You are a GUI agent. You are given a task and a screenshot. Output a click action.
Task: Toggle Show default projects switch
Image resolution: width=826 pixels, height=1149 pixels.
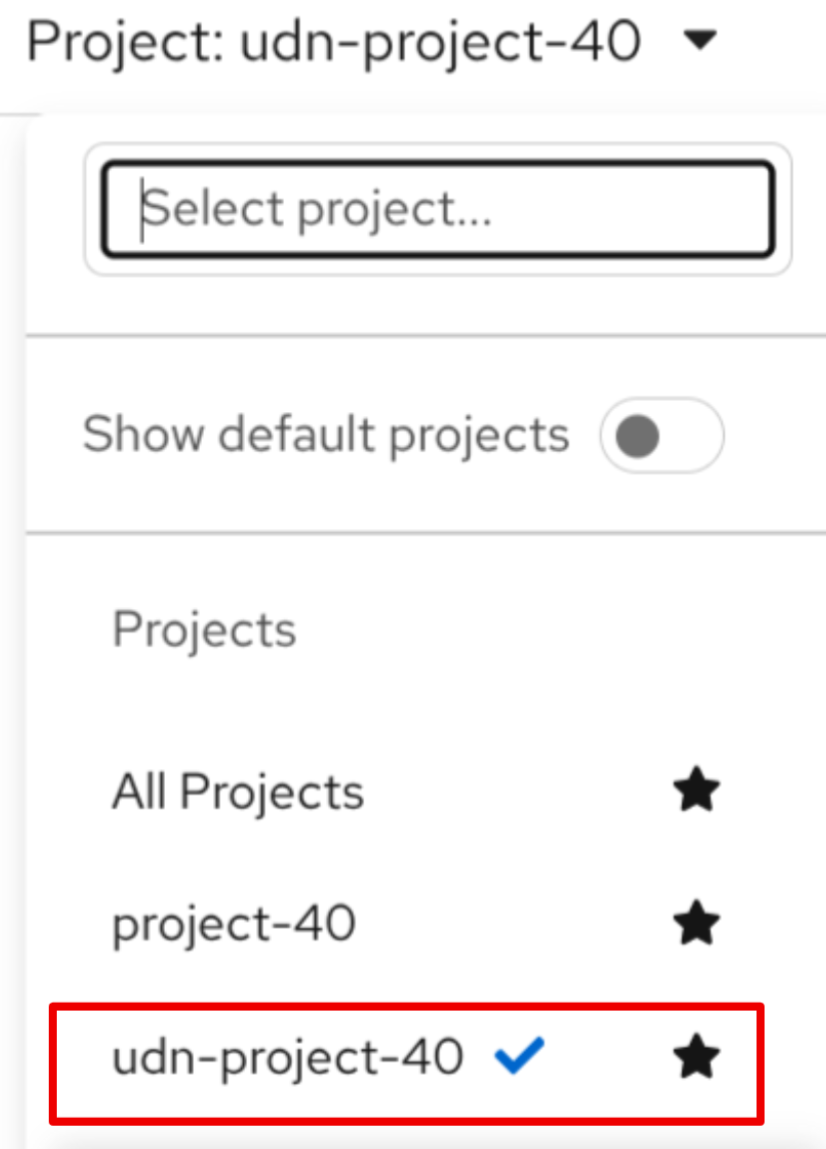point(661,436)
